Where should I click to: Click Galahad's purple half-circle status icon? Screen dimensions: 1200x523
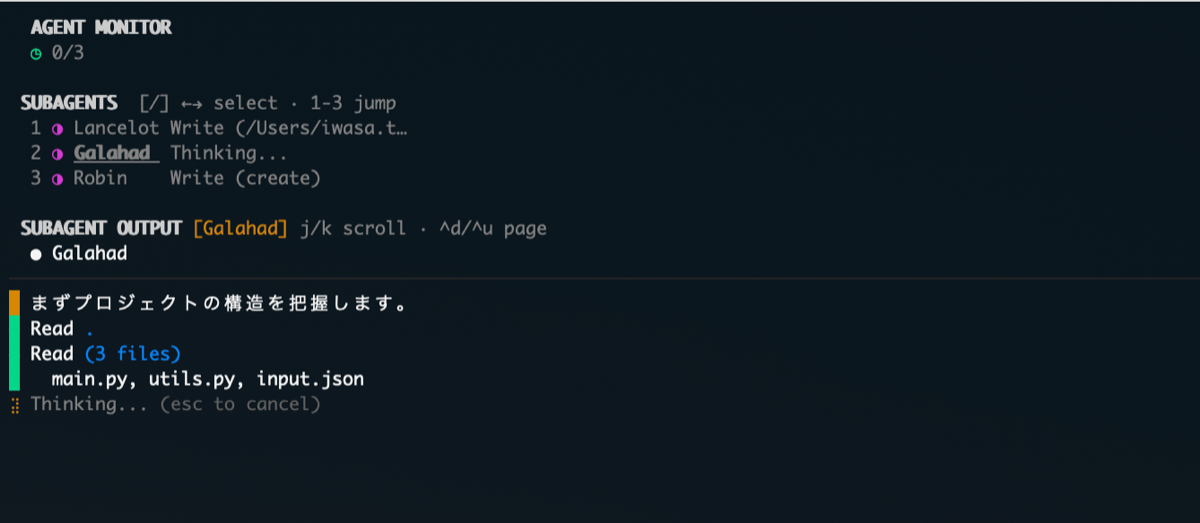pos(57,154)
